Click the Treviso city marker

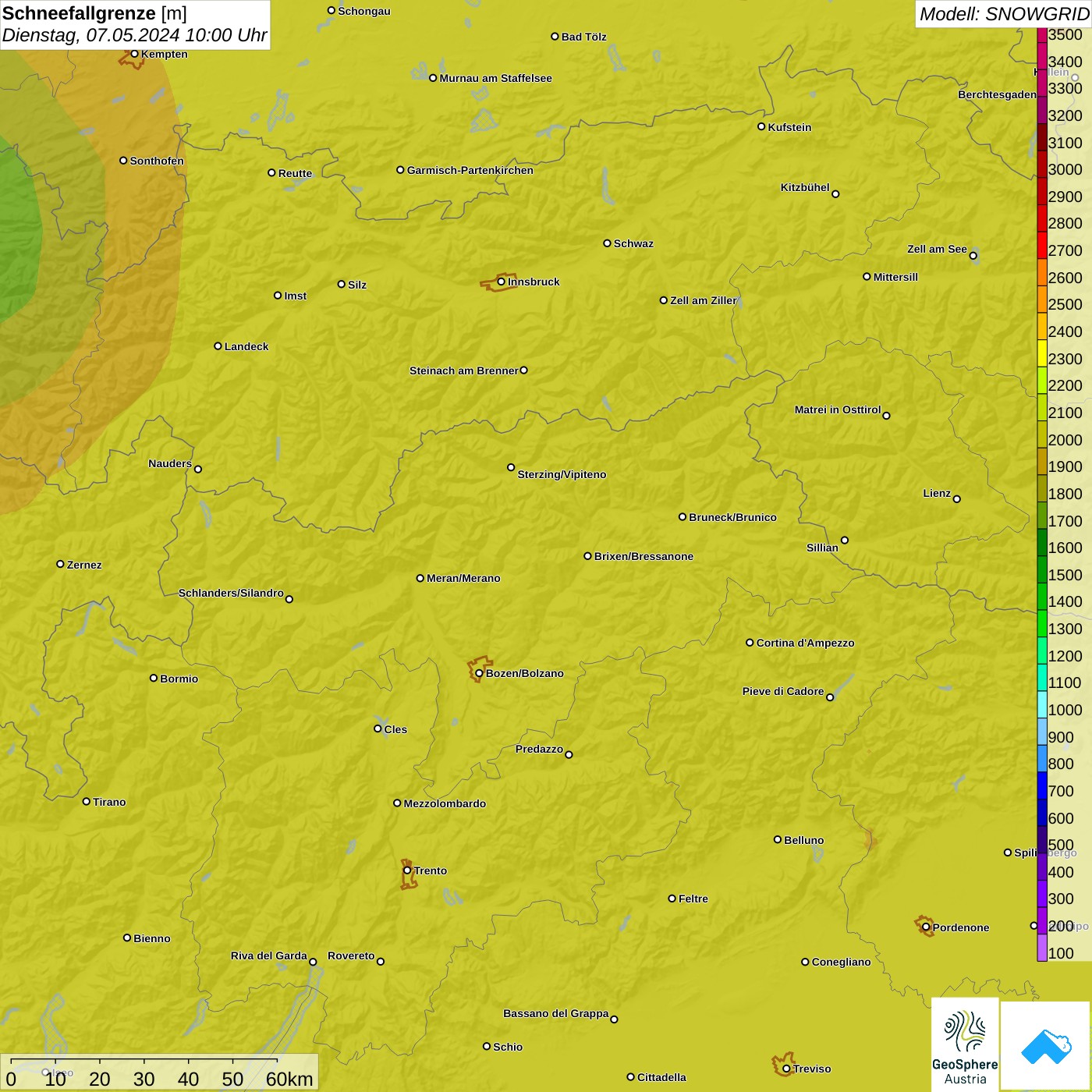click(x=786, y=1069)
